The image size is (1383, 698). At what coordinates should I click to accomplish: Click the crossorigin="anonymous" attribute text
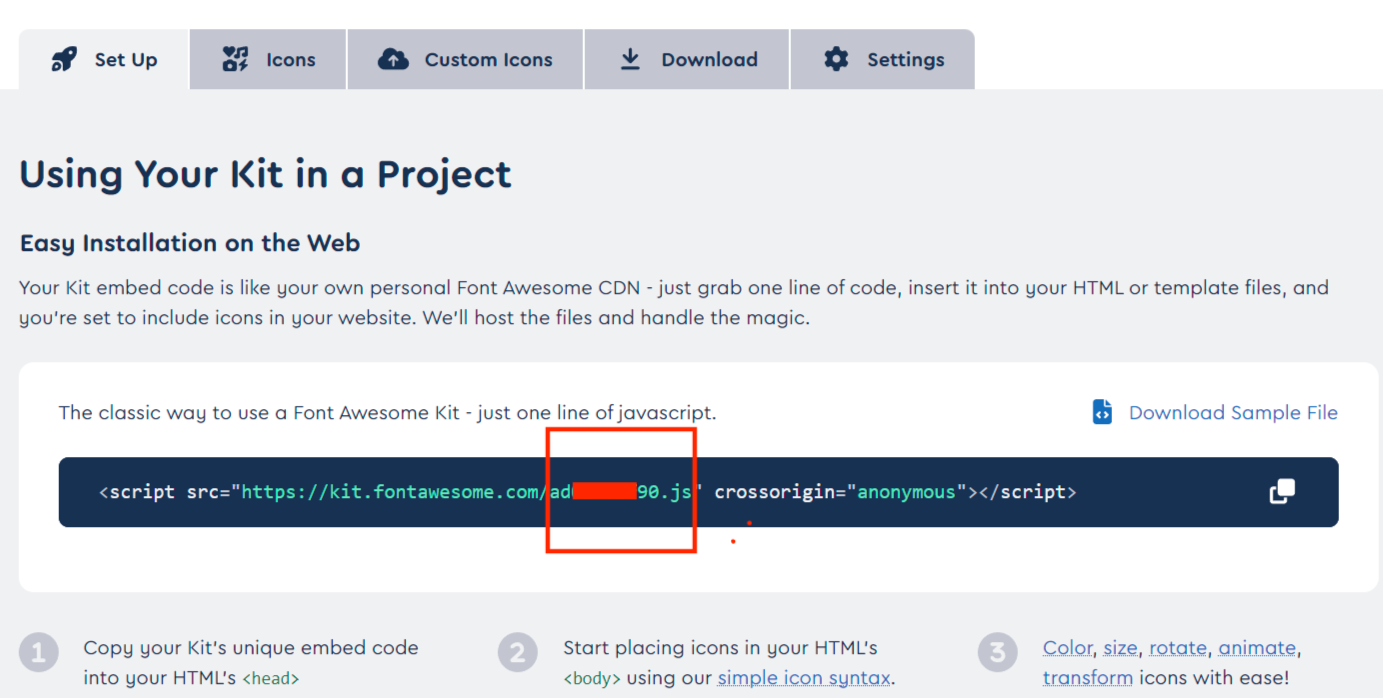coord(840,492)
